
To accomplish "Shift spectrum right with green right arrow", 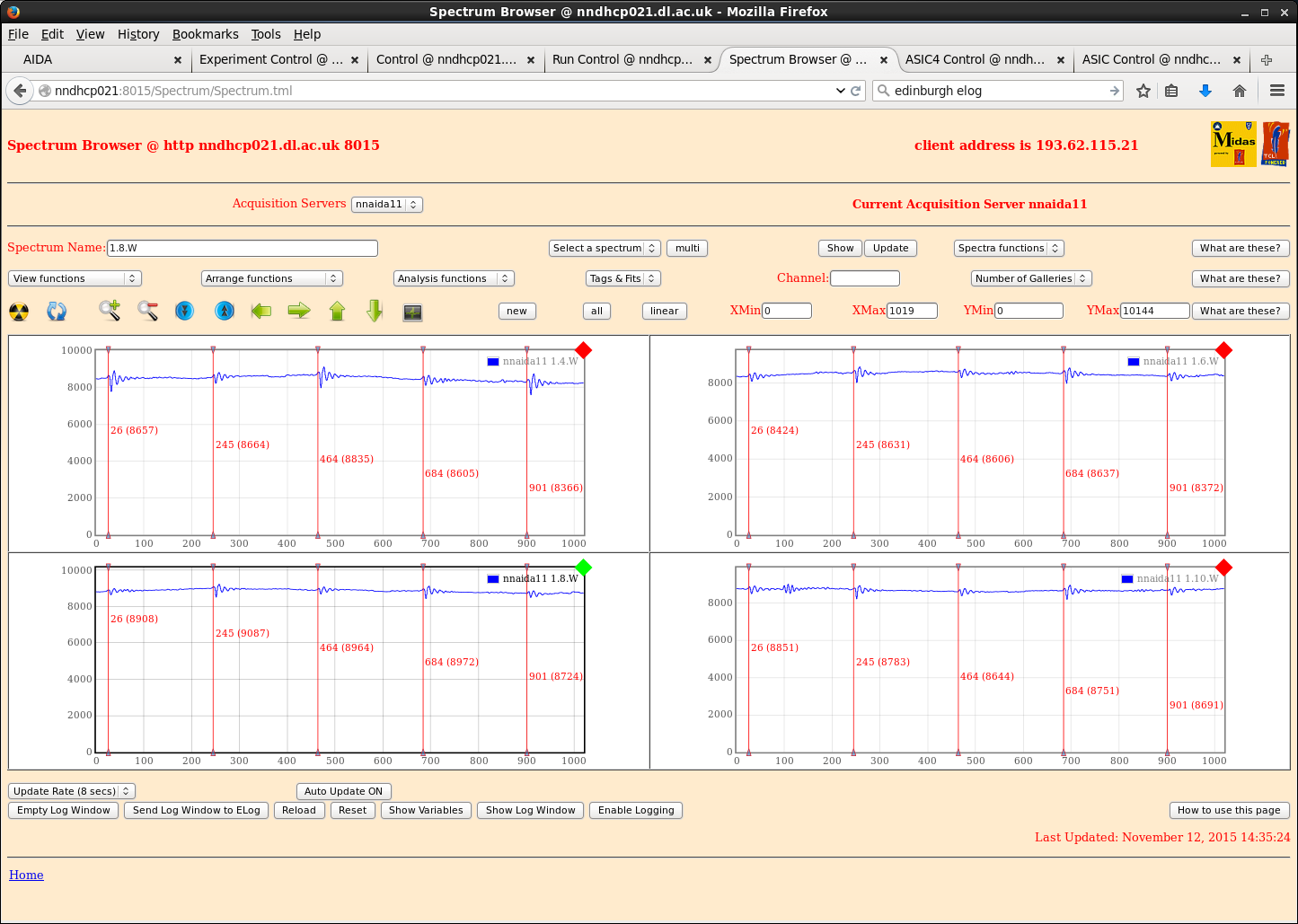I will click(x=299, y=311).
